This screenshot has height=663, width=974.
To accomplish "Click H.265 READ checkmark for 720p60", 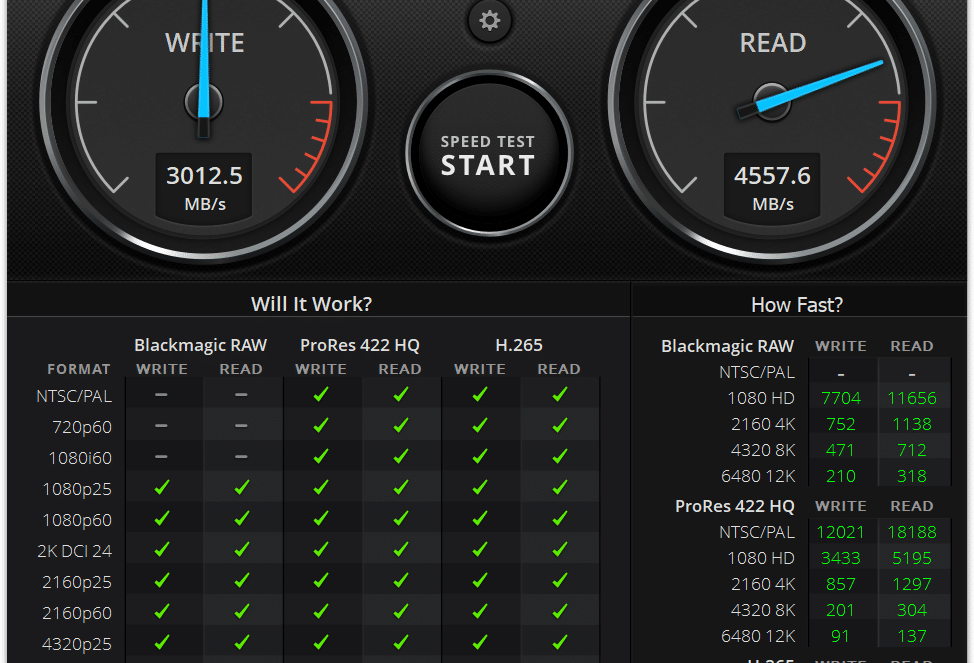I will tap(560, 426).
